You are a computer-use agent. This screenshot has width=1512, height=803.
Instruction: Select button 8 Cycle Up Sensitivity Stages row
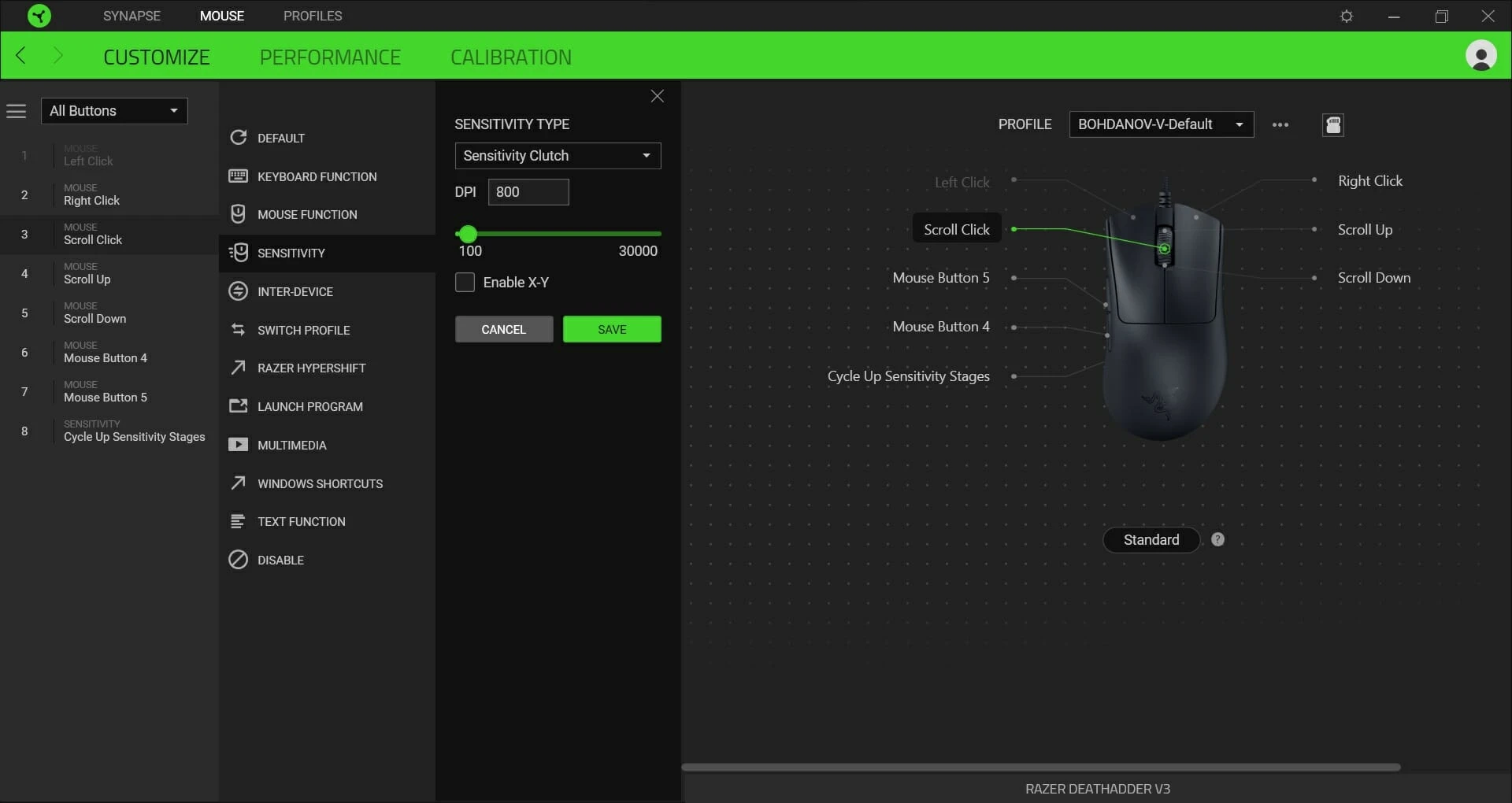109,431
